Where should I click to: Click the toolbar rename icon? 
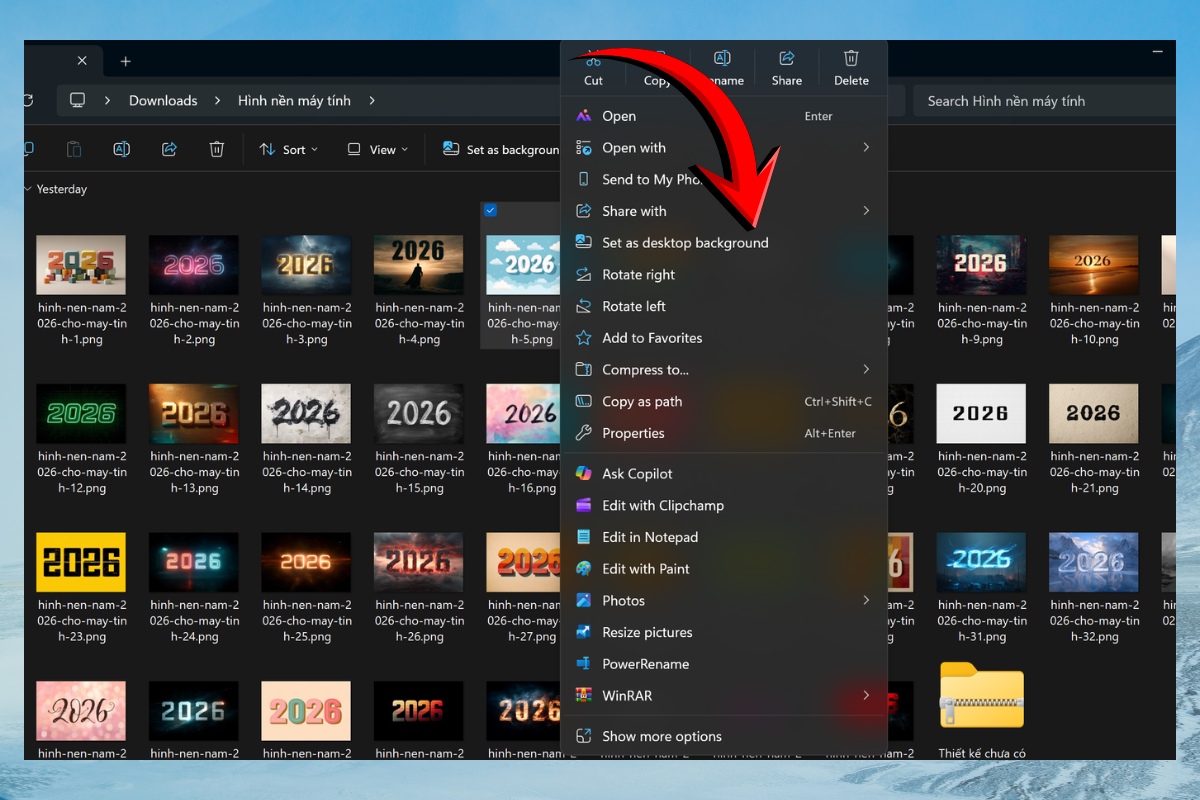coord(121,149)
